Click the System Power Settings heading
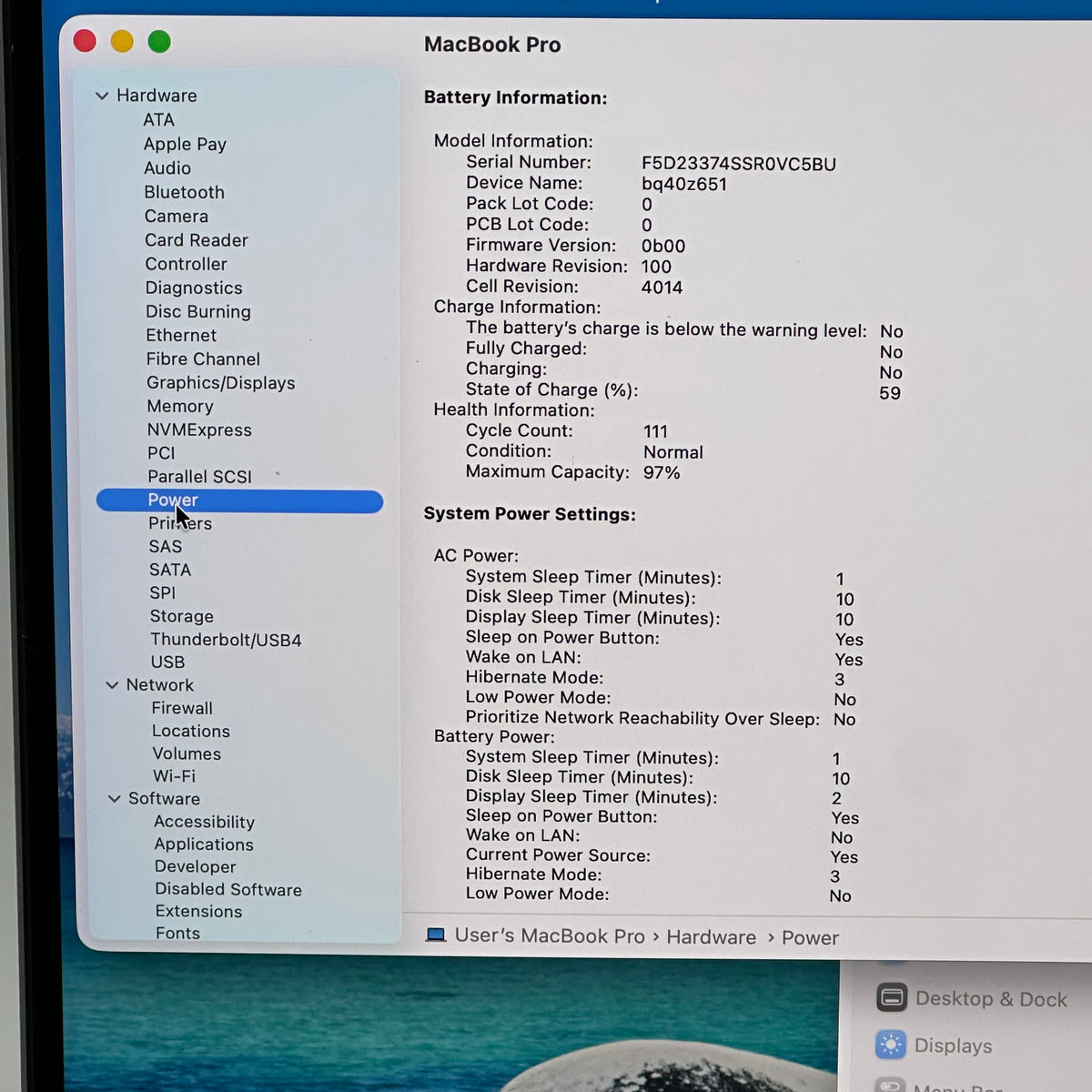 pyautogui.click(x=530, y=514)
